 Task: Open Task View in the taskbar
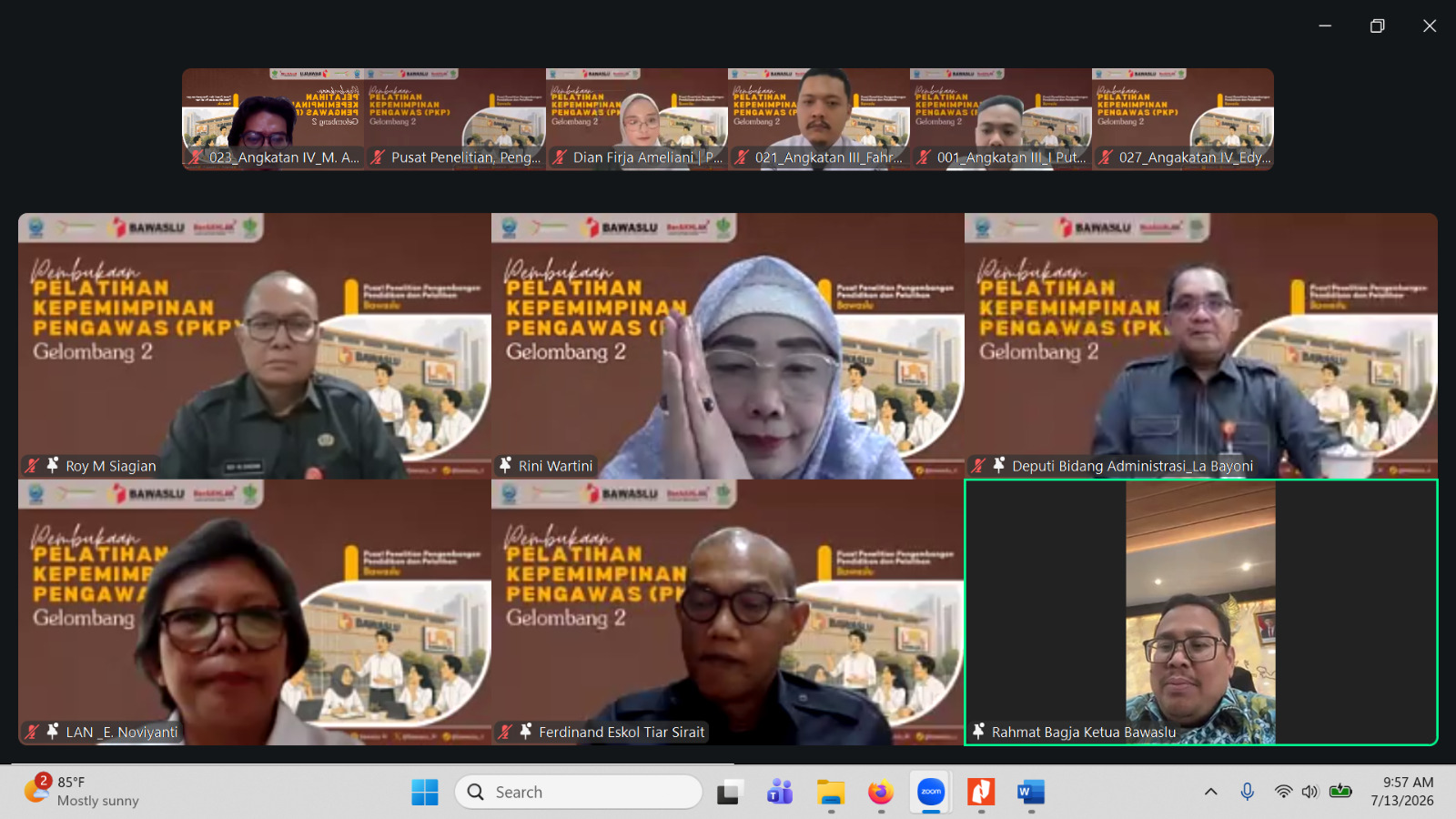tap(728, 793)
